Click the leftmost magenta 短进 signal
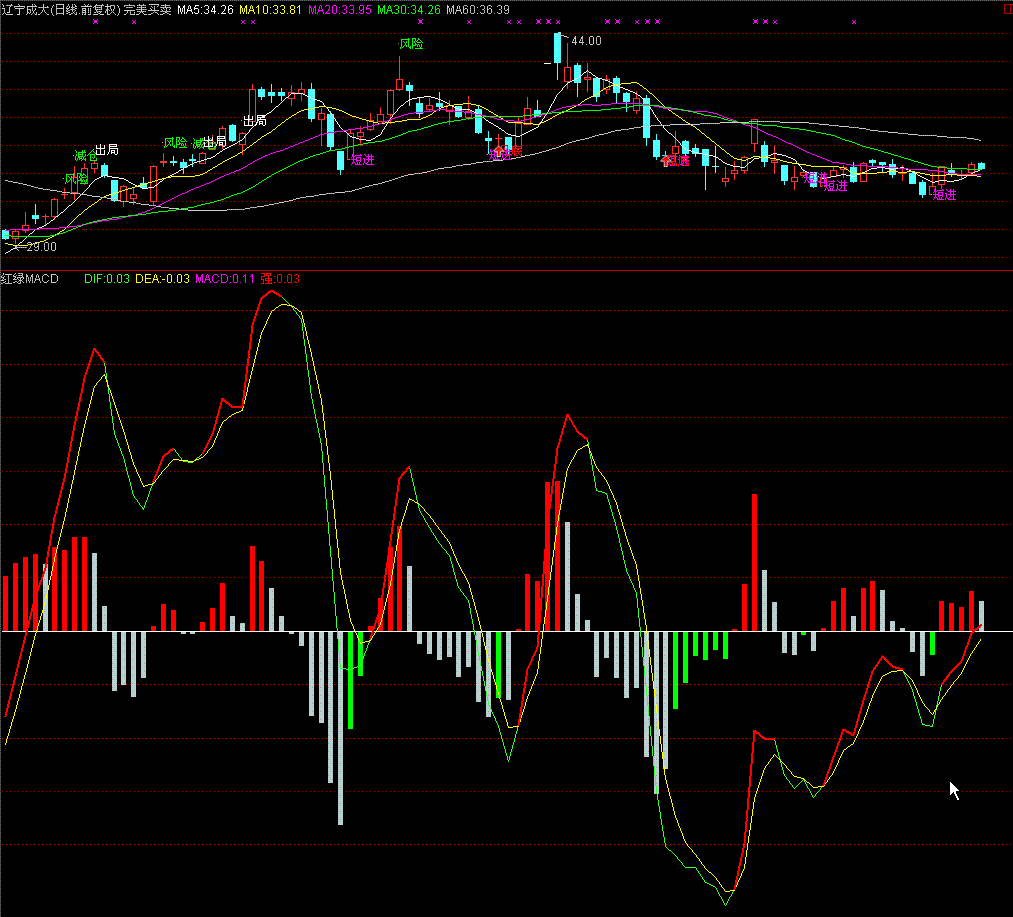1013x917 pixels. pos(362,160)
